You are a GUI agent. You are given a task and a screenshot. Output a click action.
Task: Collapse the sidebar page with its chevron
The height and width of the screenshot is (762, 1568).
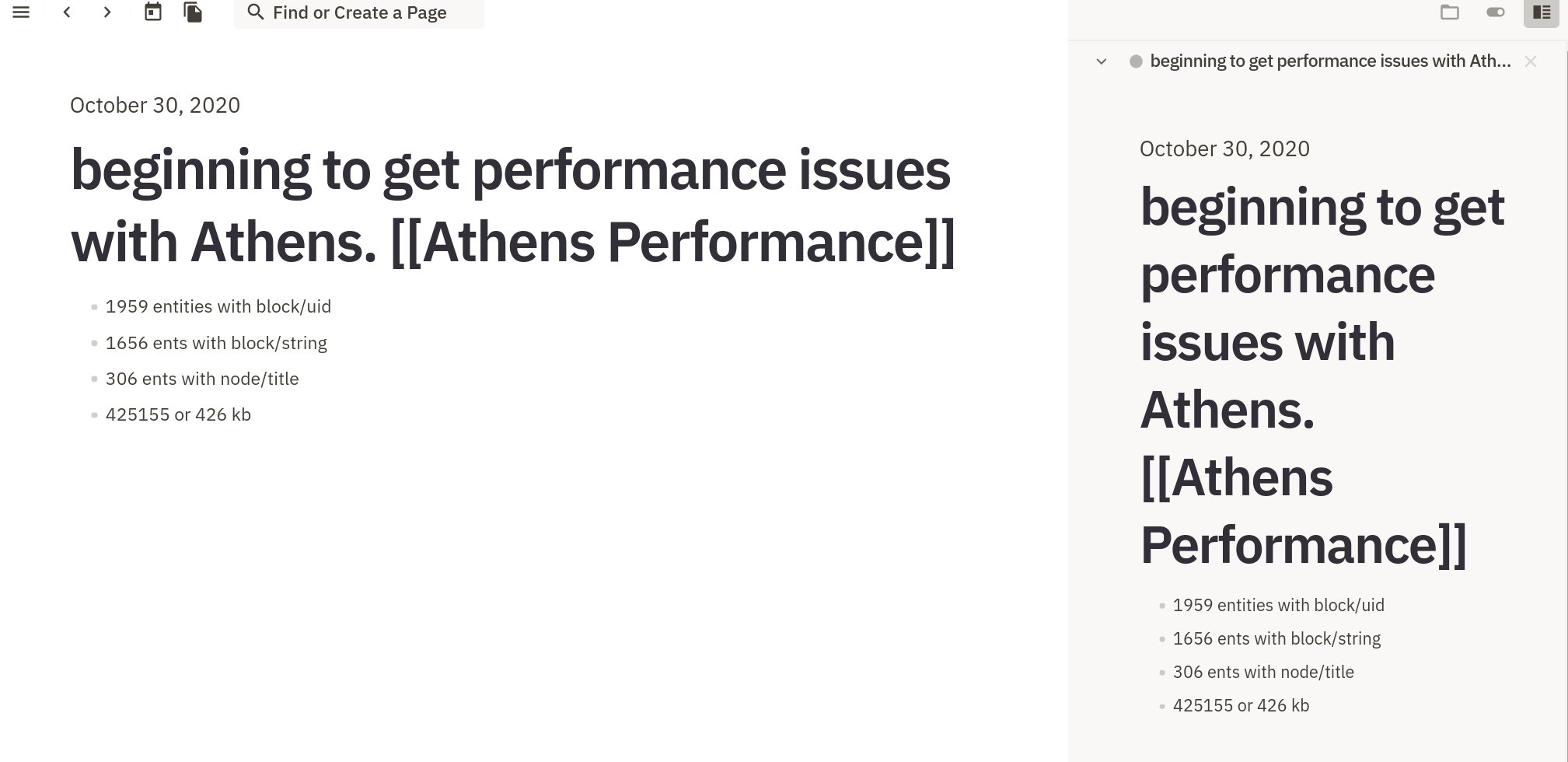1102,61
